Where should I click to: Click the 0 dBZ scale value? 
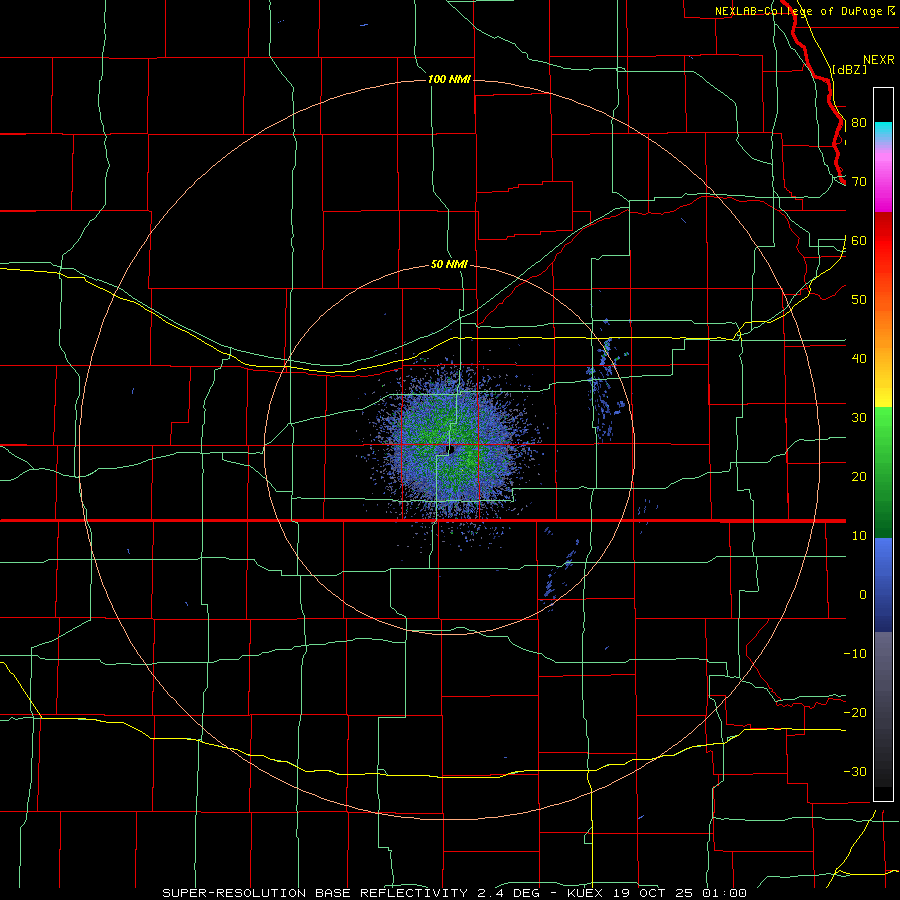coord(862,595)
